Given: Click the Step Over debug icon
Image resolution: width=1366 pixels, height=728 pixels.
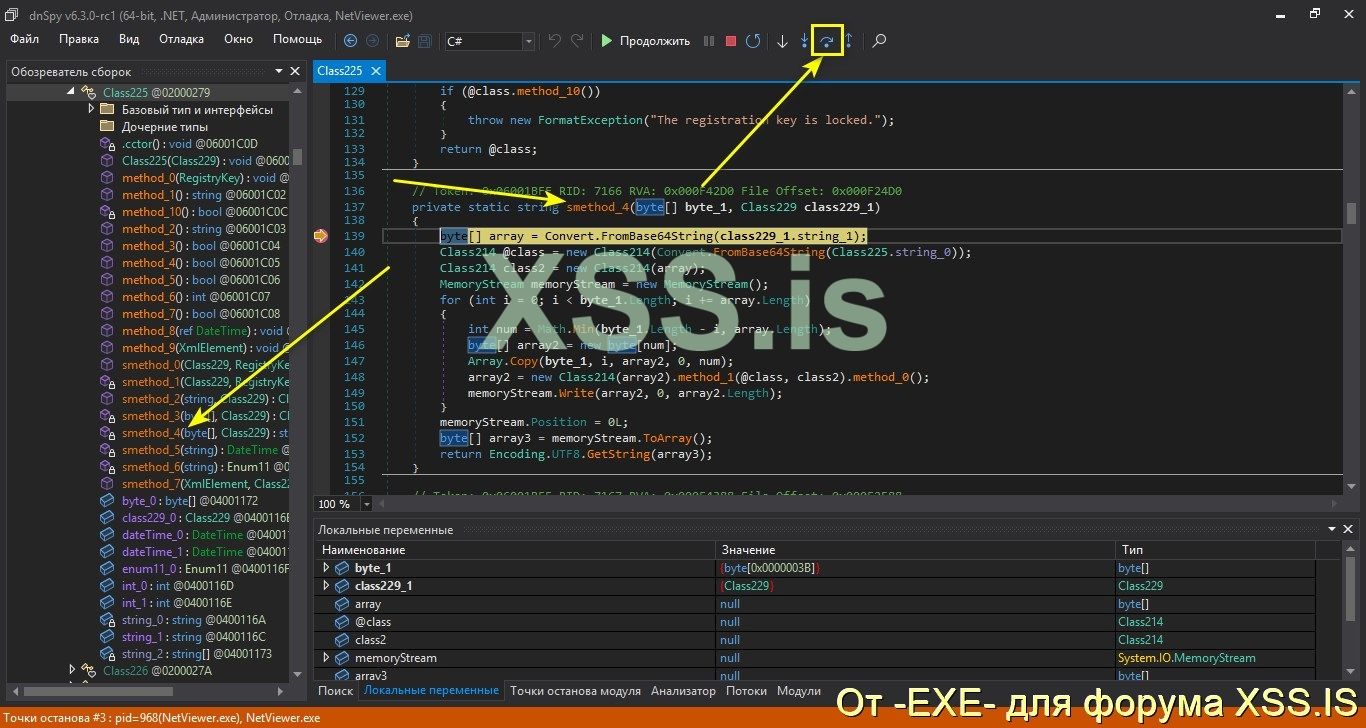Looking at the screenshot, I should (827, 41).
